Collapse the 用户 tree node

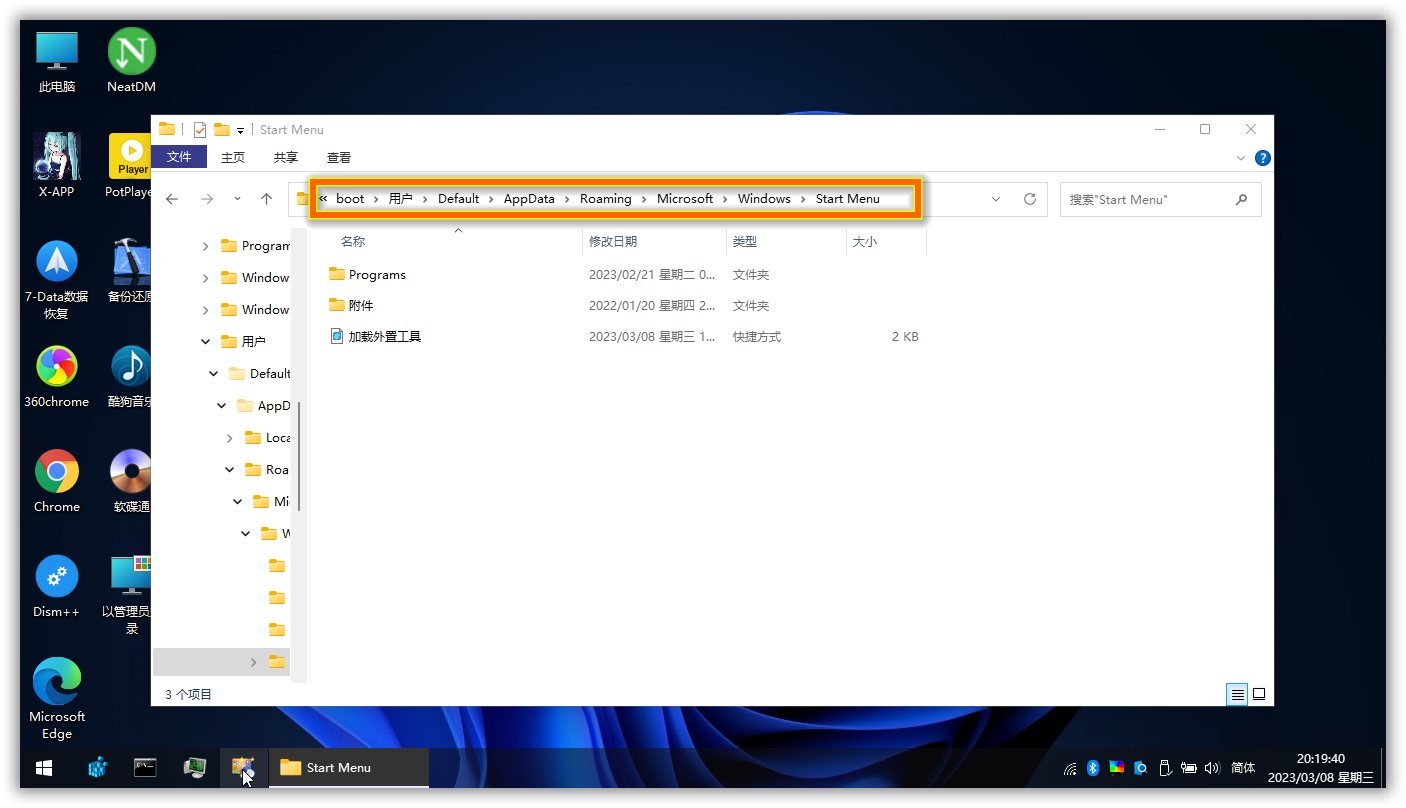coord(206,342)
